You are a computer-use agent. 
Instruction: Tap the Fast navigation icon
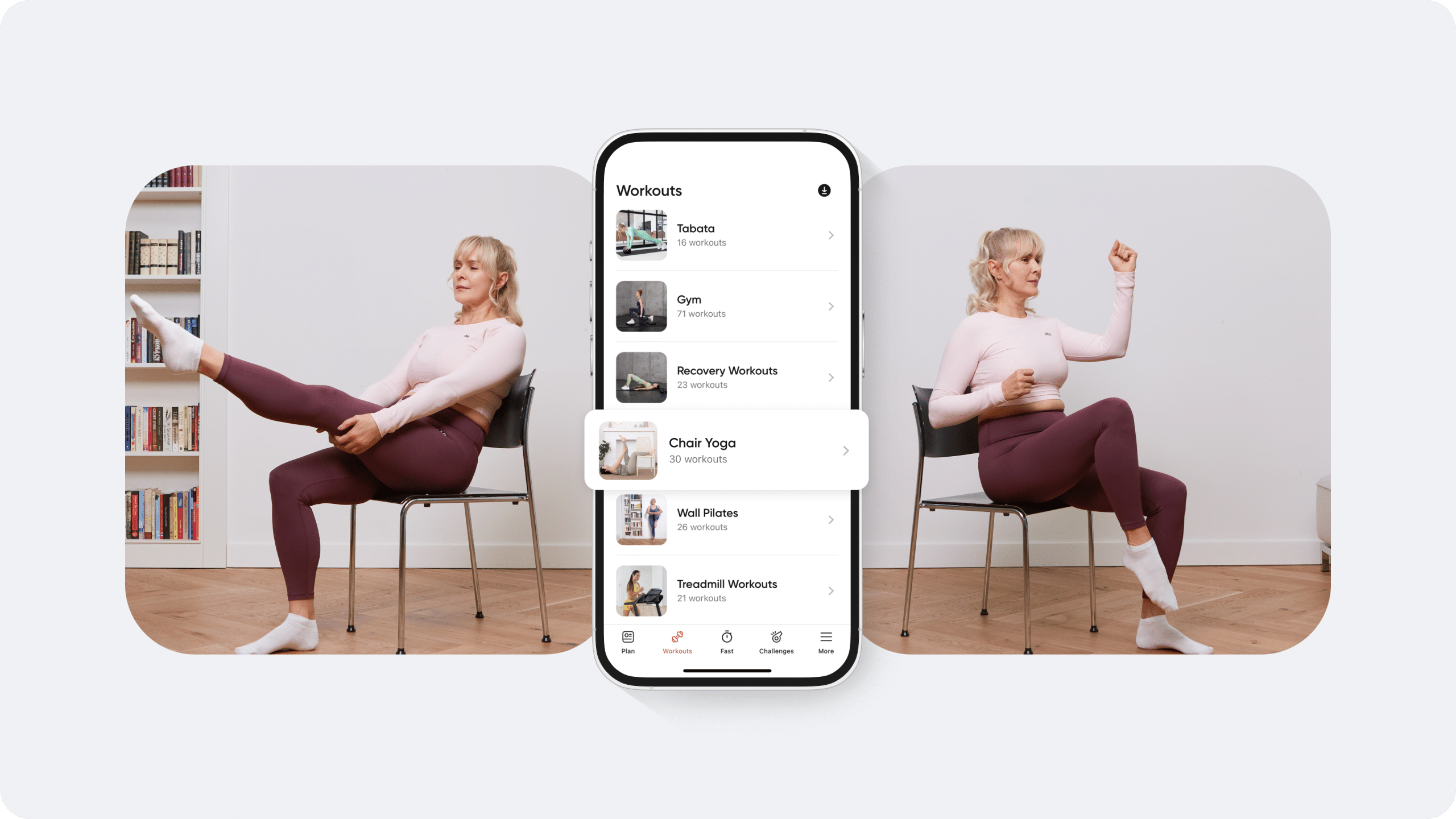tap(726, 641)
